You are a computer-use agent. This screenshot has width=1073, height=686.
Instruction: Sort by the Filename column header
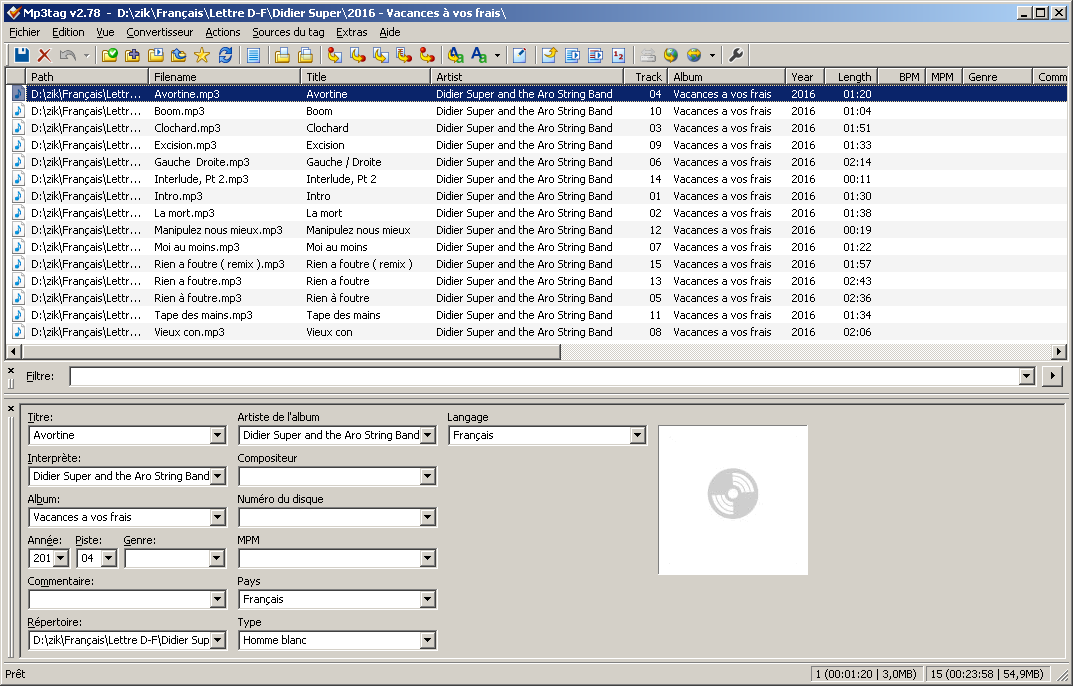pos(224,77)
